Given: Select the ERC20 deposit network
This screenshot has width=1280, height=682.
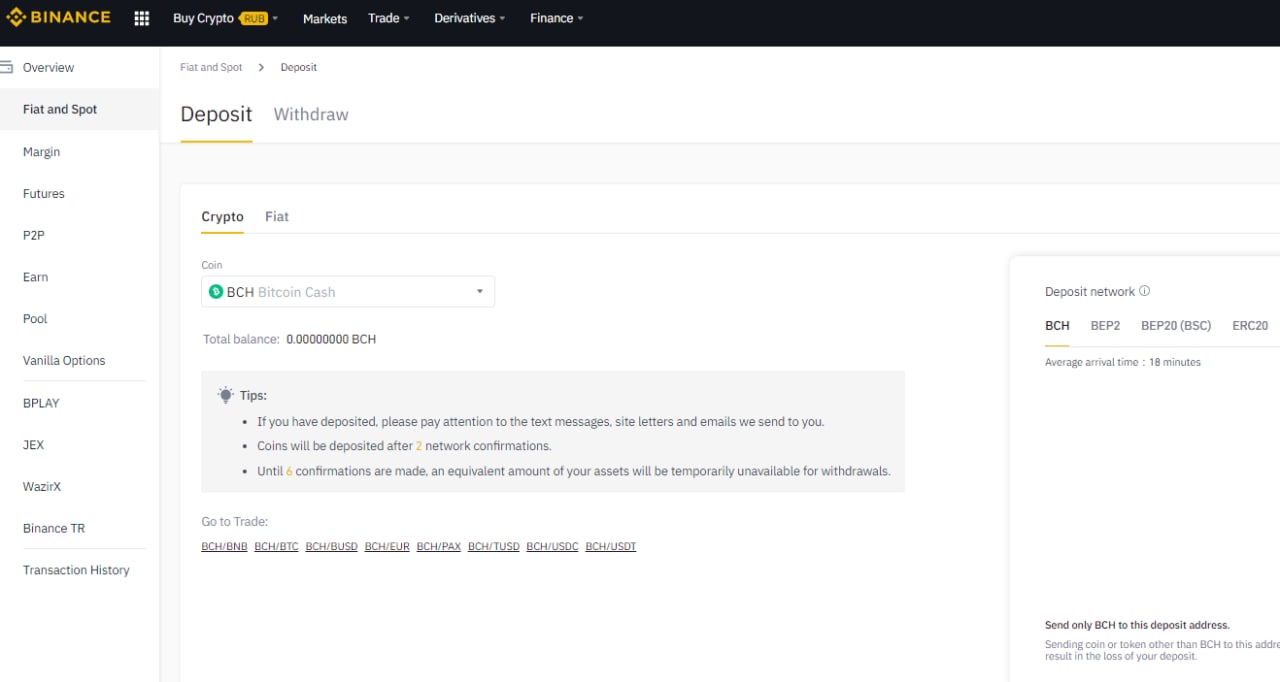Looking at the screenshot, I should pos(1250,325).
